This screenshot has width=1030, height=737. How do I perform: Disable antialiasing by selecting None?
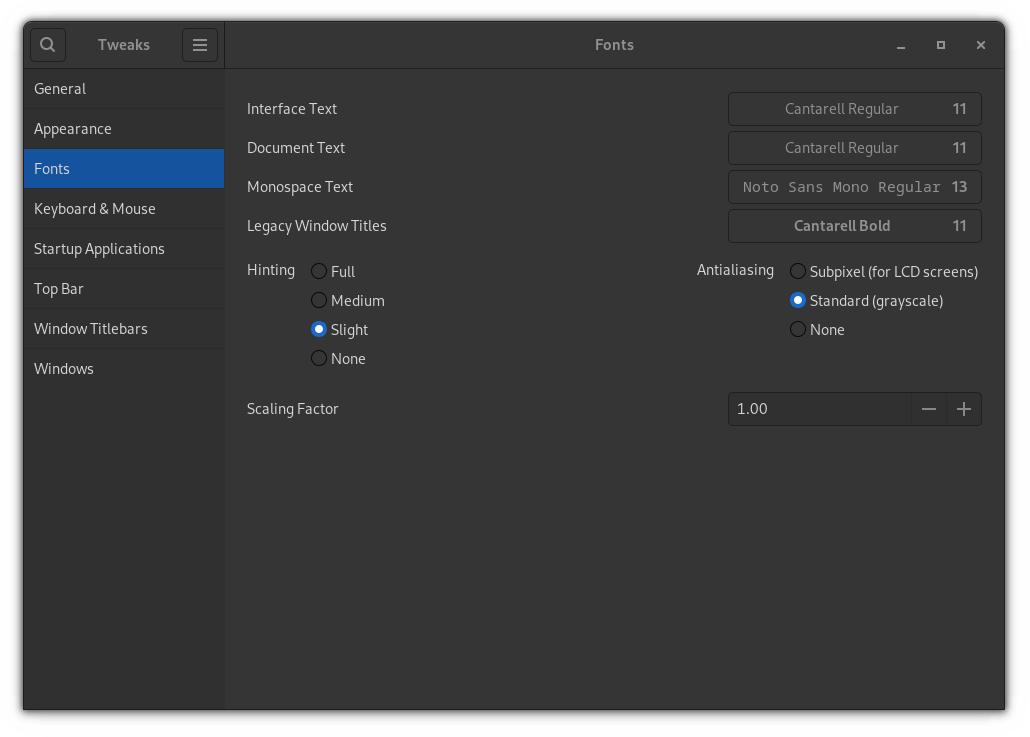[798, 329]
